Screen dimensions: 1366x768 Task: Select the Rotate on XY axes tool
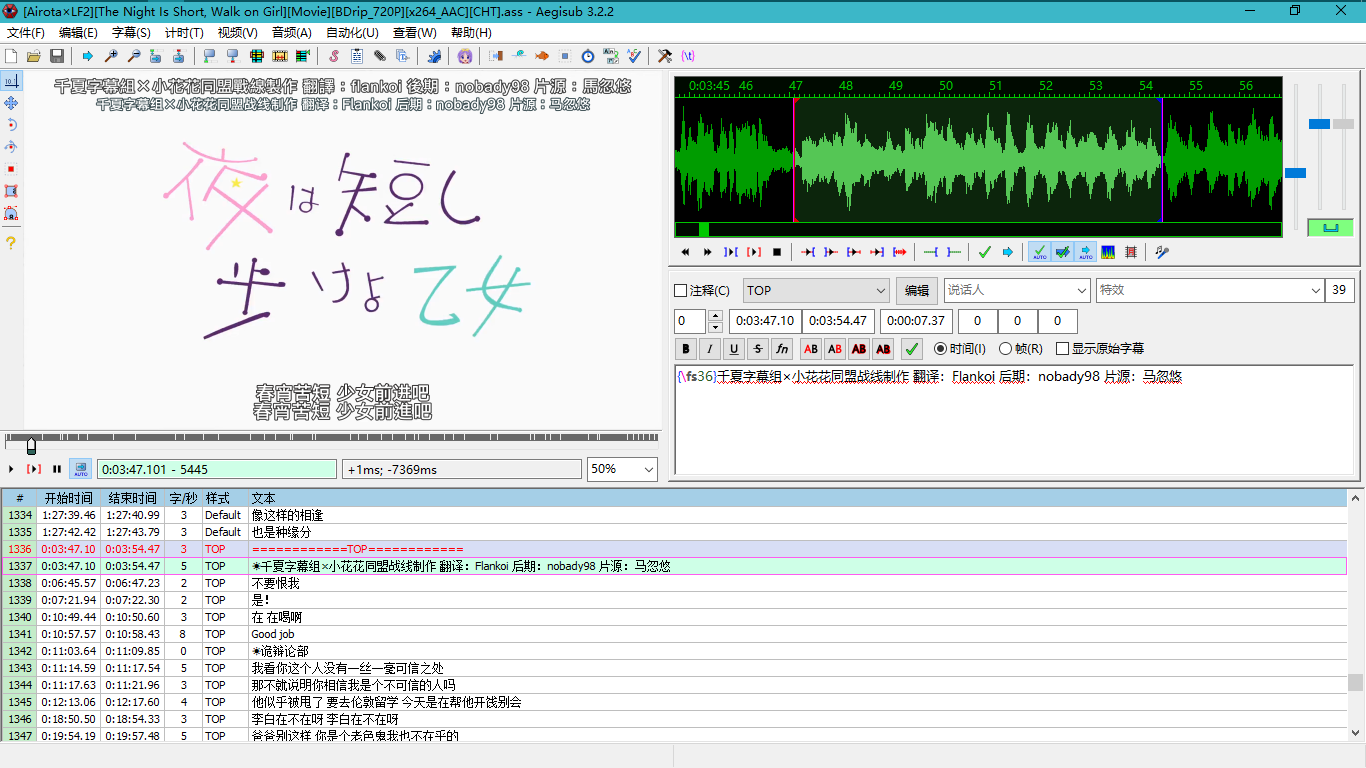pos(11,147)
